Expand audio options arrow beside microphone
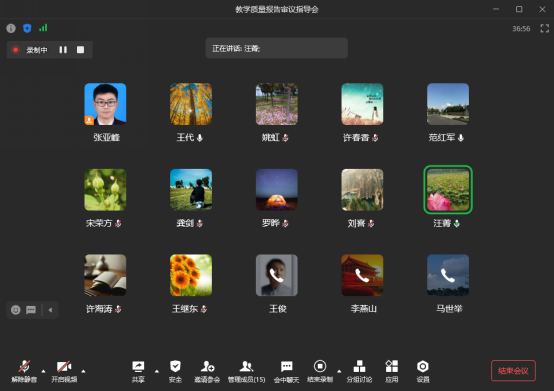 43,371
